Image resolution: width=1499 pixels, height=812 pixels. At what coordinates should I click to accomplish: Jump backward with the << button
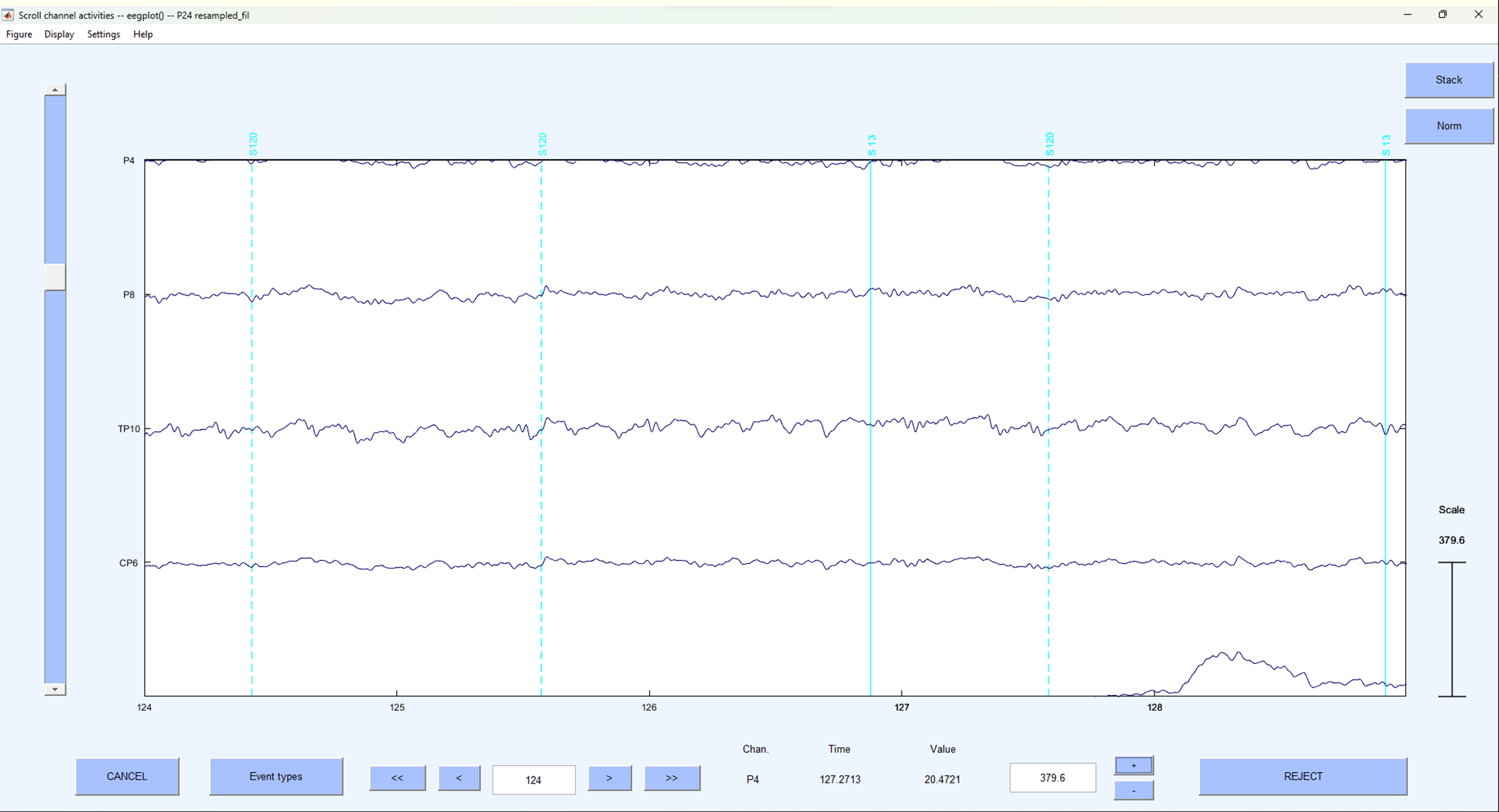click(x=397, y=778)
